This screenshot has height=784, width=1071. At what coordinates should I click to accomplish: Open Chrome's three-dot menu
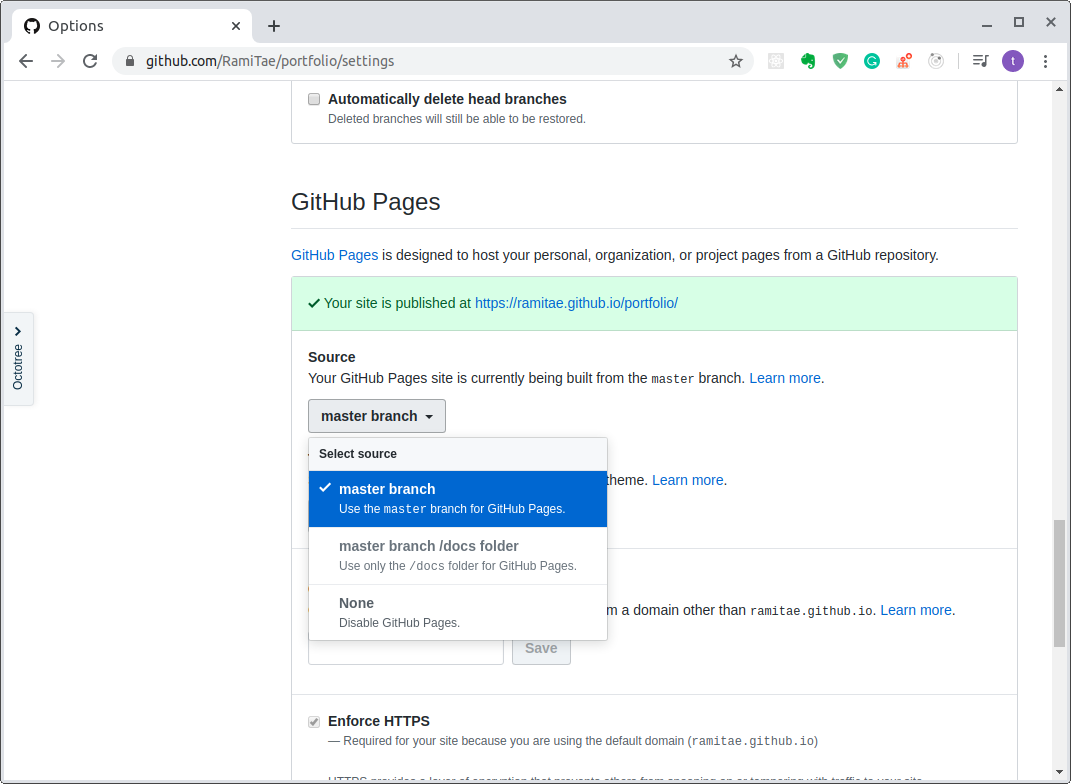1045,61
